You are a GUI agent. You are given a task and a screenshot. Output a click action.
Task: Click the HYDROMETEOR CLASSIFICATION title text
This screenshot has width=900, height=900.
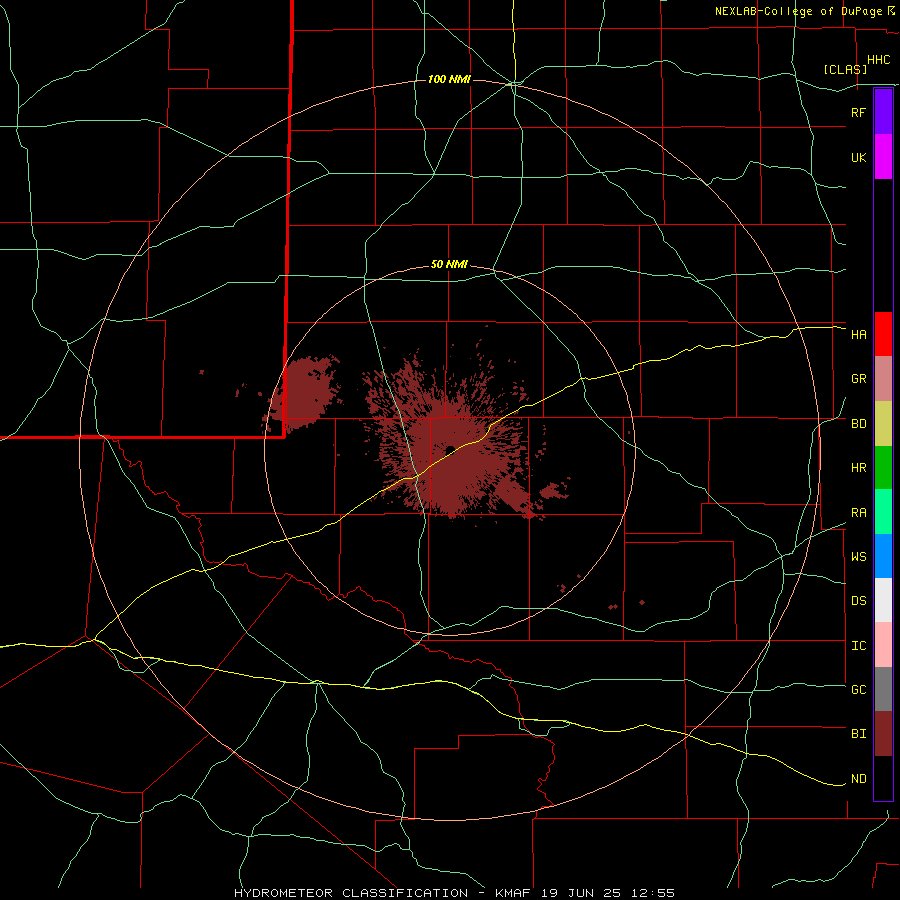tap(351, 893)
